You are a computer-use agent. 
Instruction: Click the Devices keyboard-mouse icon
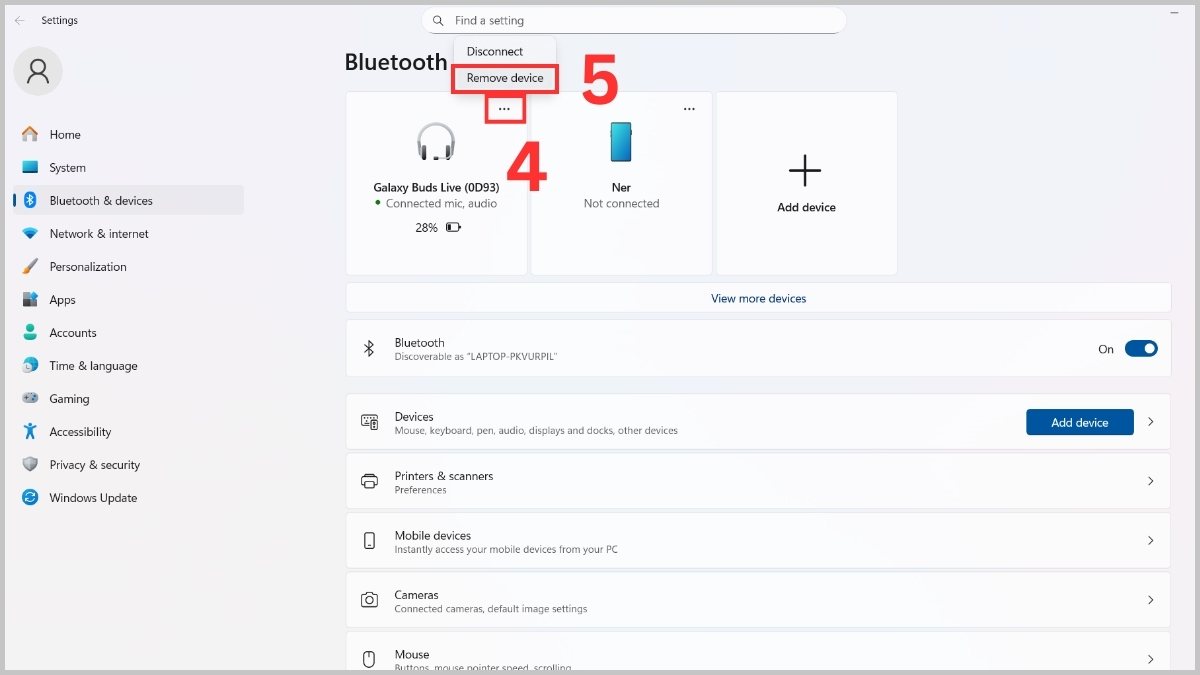(369, 422)
